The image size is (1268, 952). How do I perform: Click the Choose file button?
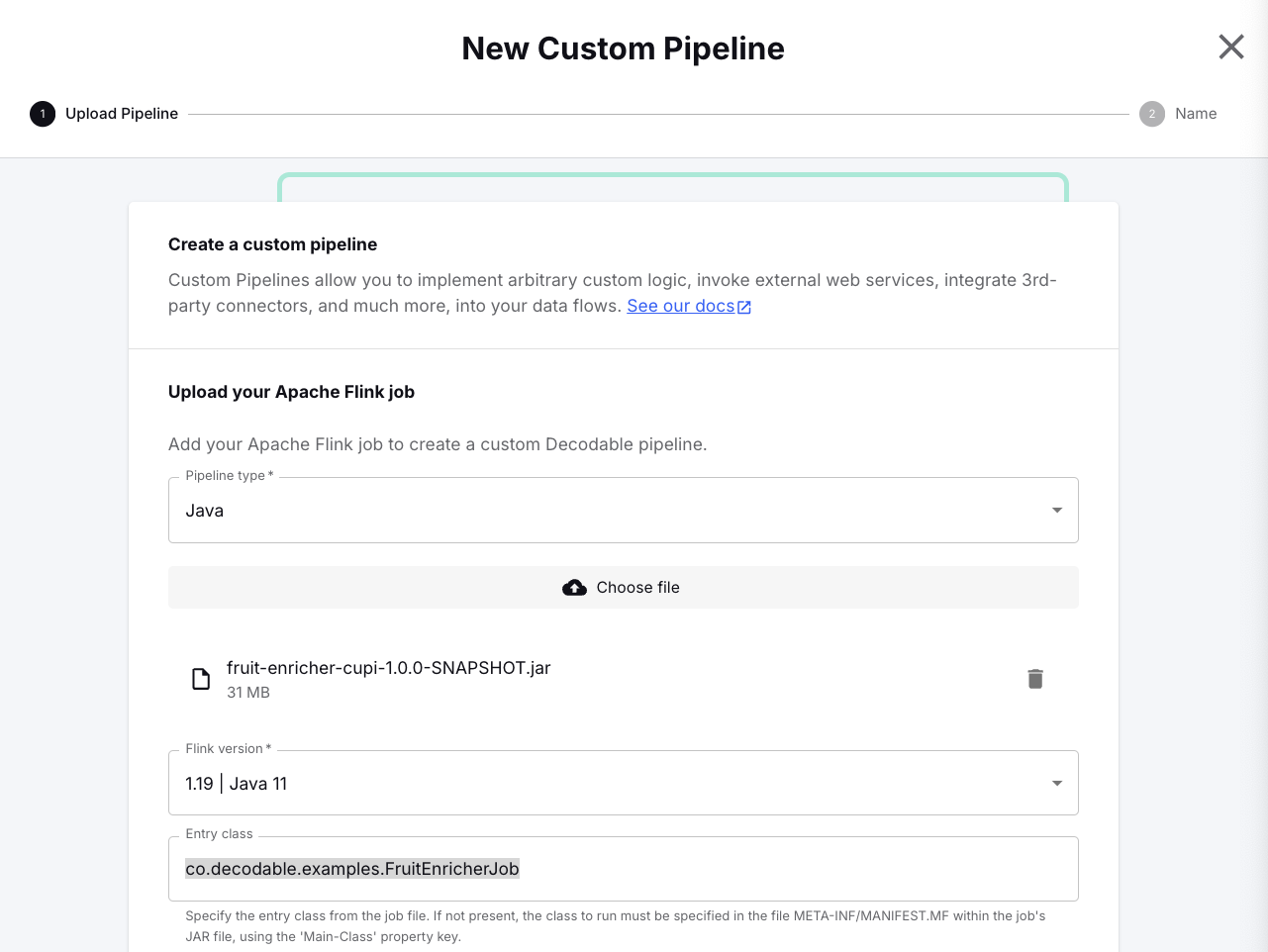[x=624, y=588]
